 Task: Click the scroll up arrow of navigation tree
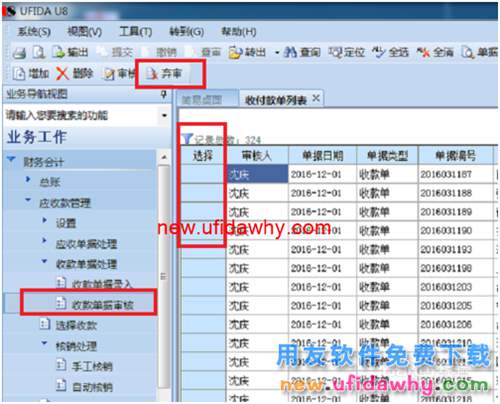164,157
